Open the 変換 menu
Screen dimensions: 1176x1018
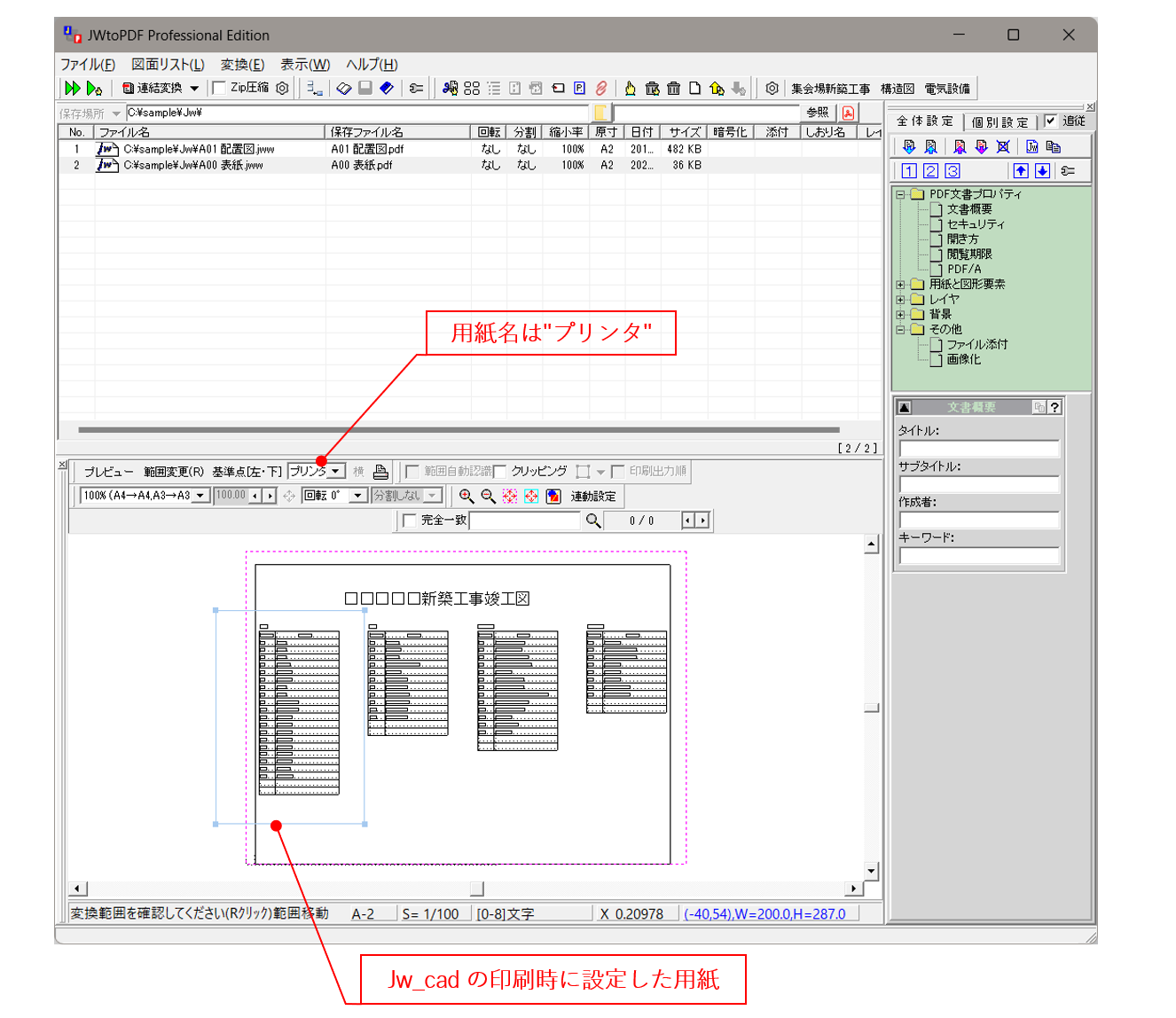tap(241, 64)
